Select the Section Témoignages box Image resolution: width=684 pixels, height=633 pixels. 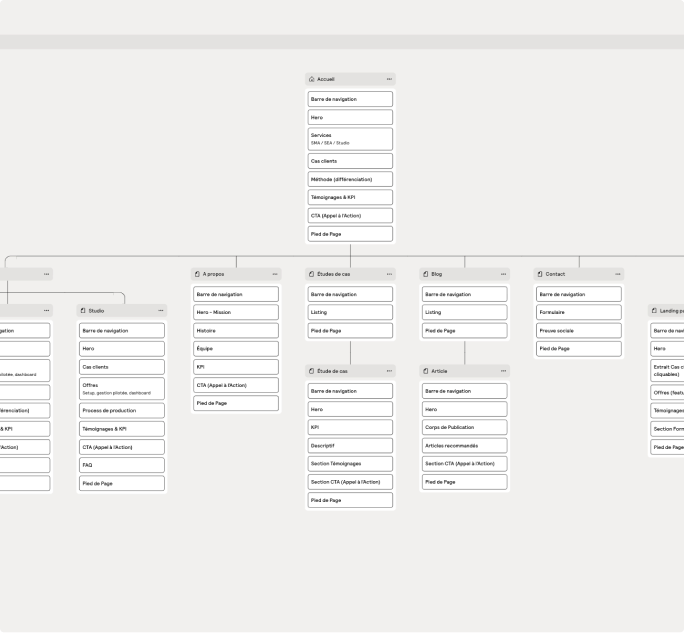pos(350,464)
